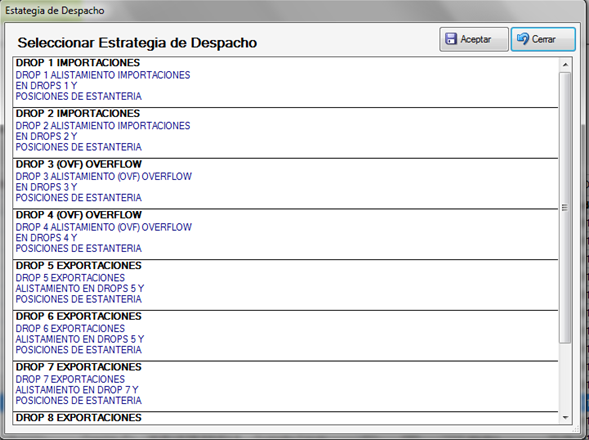Screen dimensions: 589x440
Task: Click the scrollbar up arrow
Action: pyautogui.click(x=565, y=65)
